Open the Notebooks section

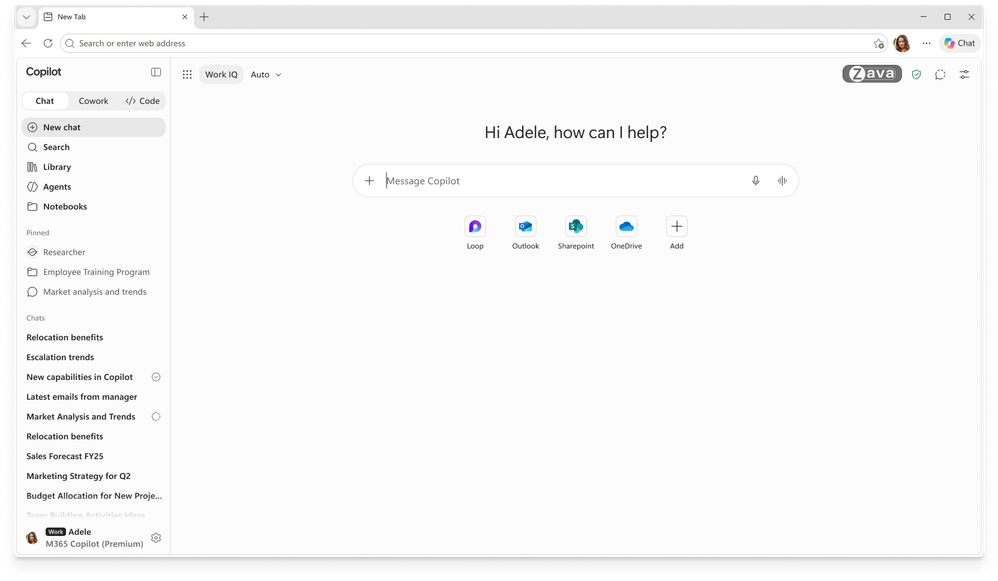[94, 206]
